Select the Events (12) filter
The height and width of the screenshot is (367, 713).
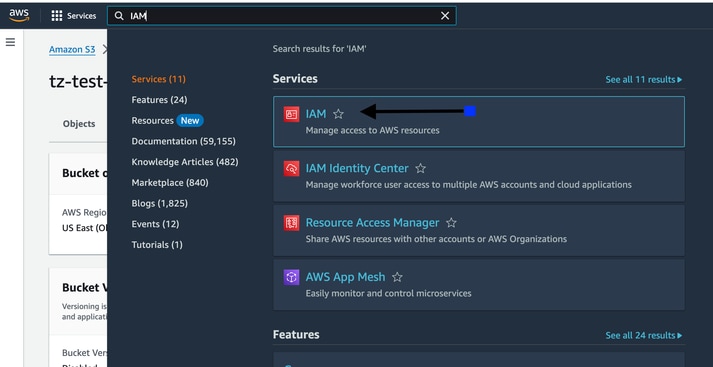tap(156, 224)
